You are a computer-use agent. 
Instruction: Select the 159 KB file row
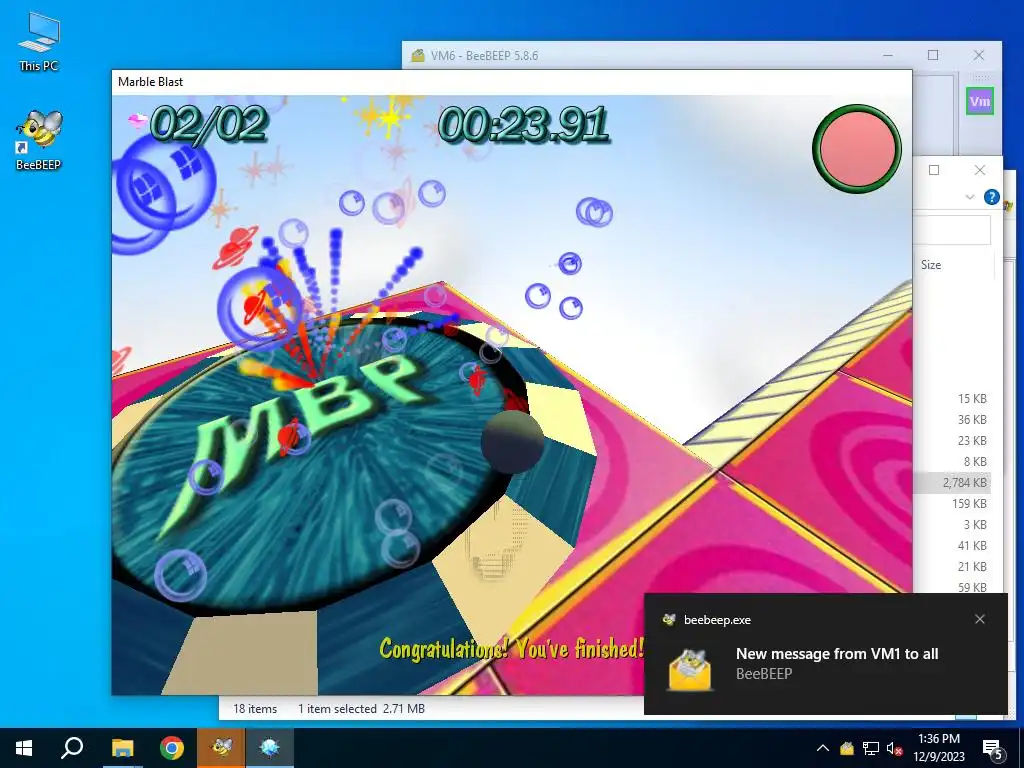tap(953, 504)
